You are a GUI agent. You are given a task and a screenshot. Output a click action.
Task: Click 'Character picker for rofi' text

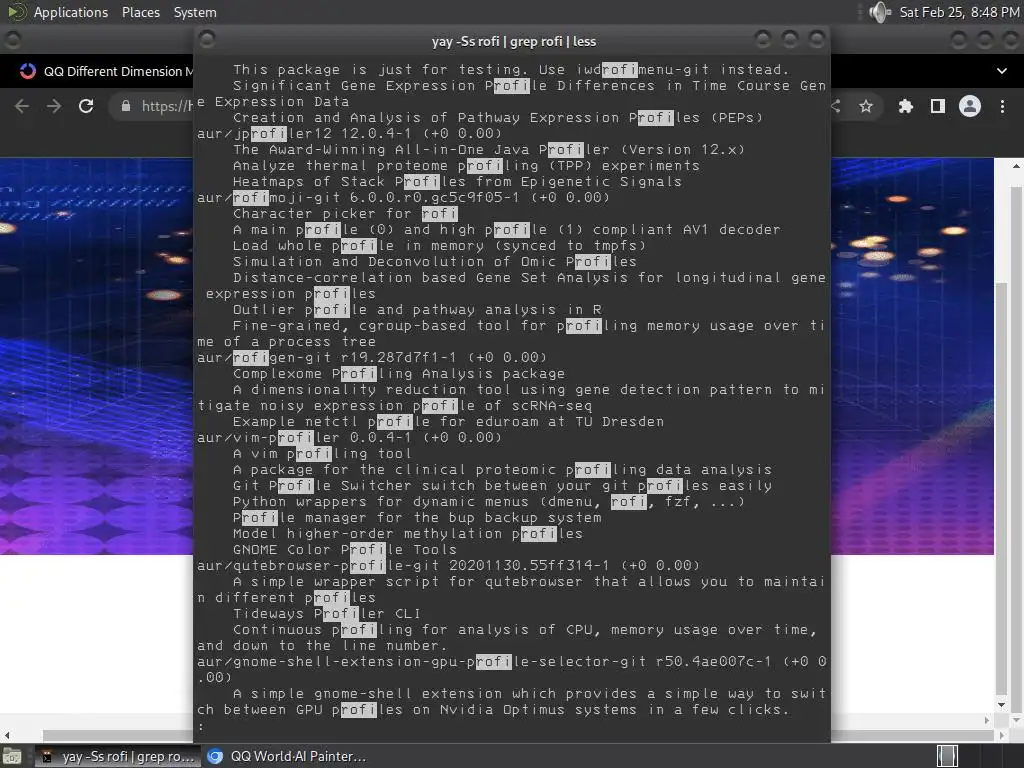click(x=345, y=214)
